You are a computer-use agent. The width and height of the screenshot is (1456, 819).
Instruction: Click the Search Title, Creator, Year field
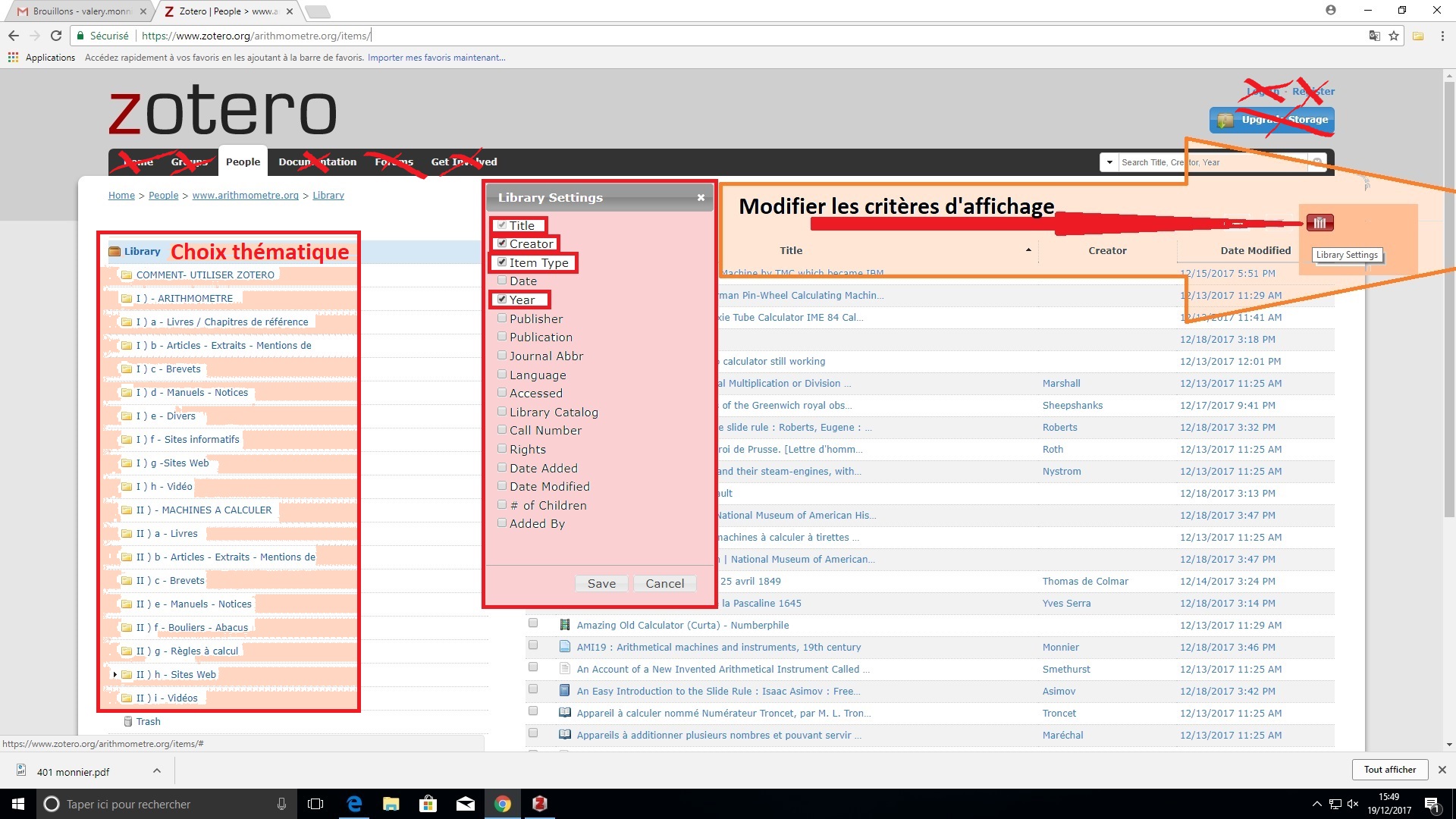[1213, 162]
